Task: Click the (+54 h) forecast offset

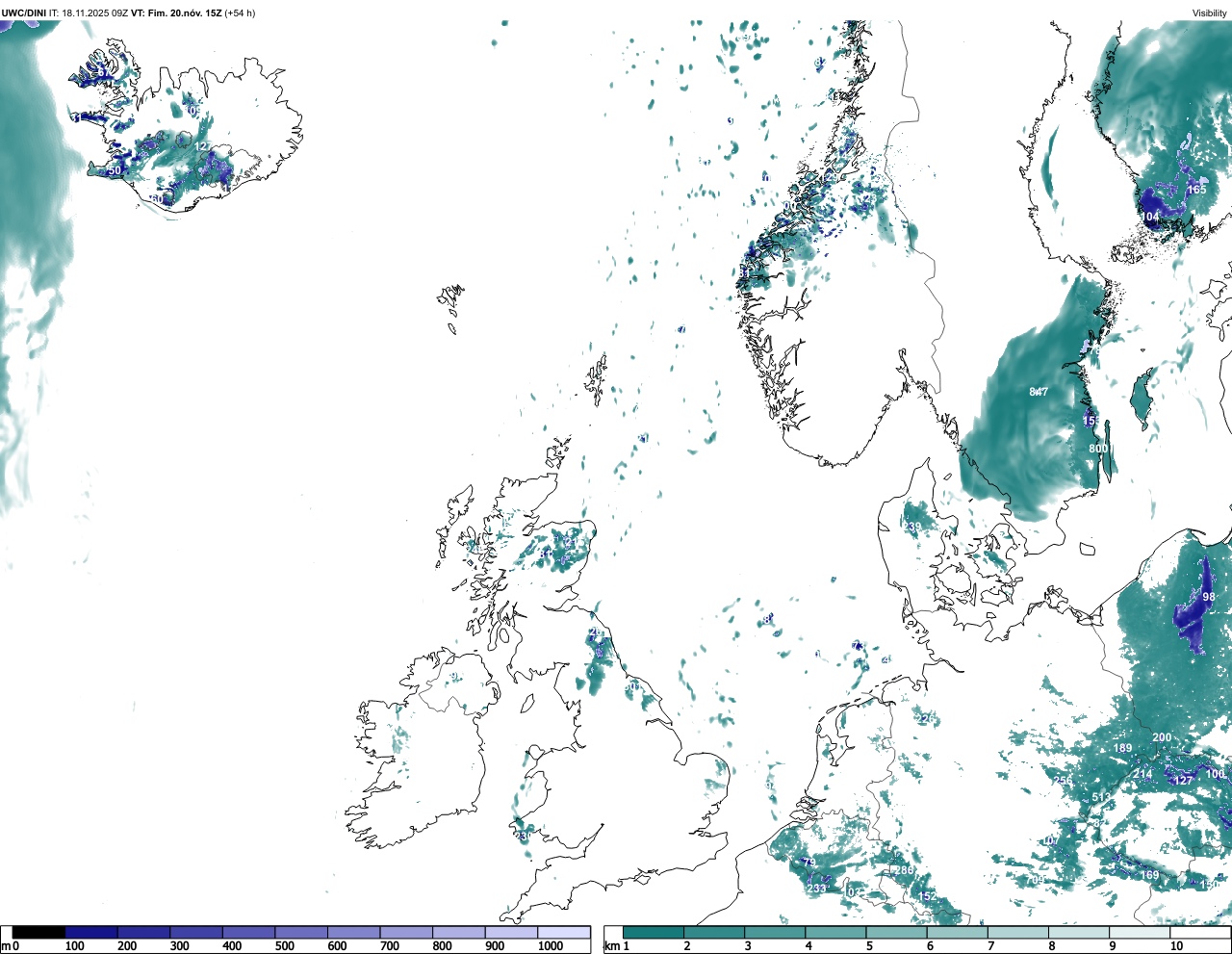Action: pyautogui.click(x=240, y=13)
